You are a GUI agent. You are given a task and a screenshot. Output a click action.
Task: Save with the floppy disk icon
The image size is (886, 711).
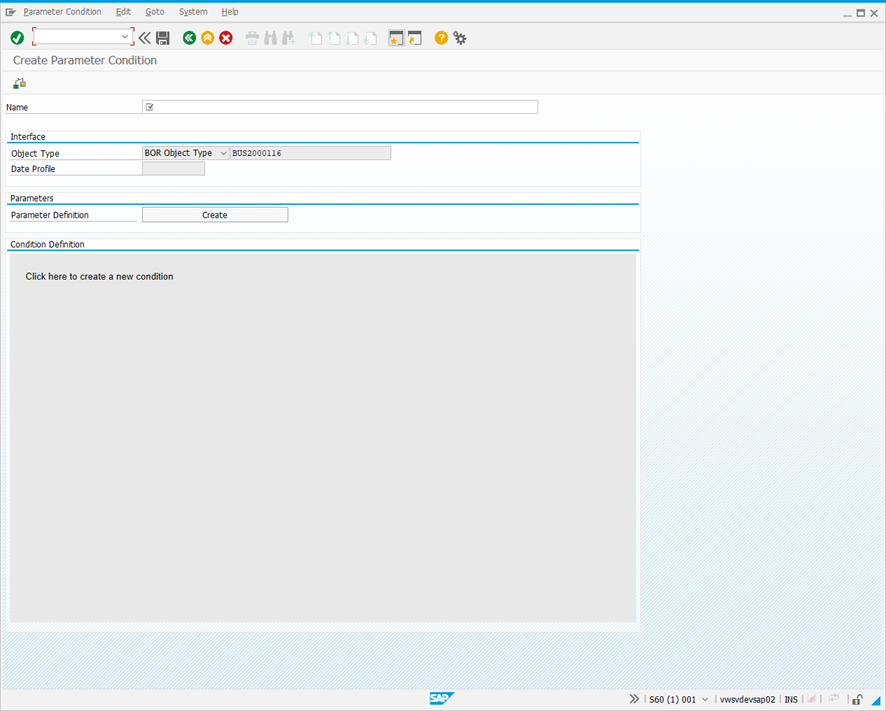click(x=163, y=38)
